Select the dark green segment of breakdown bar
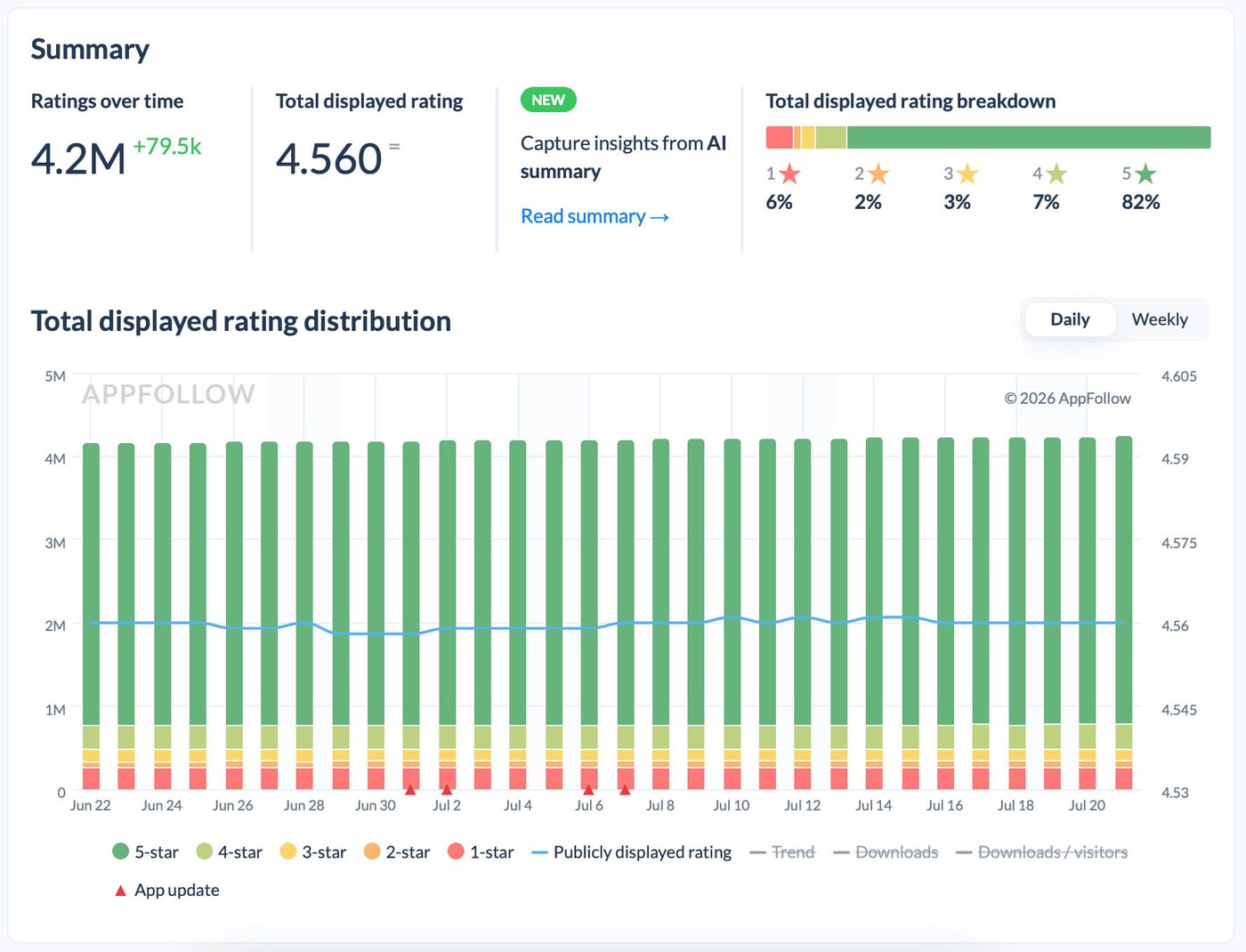 pyautogui.click(x=1029, y=137)
